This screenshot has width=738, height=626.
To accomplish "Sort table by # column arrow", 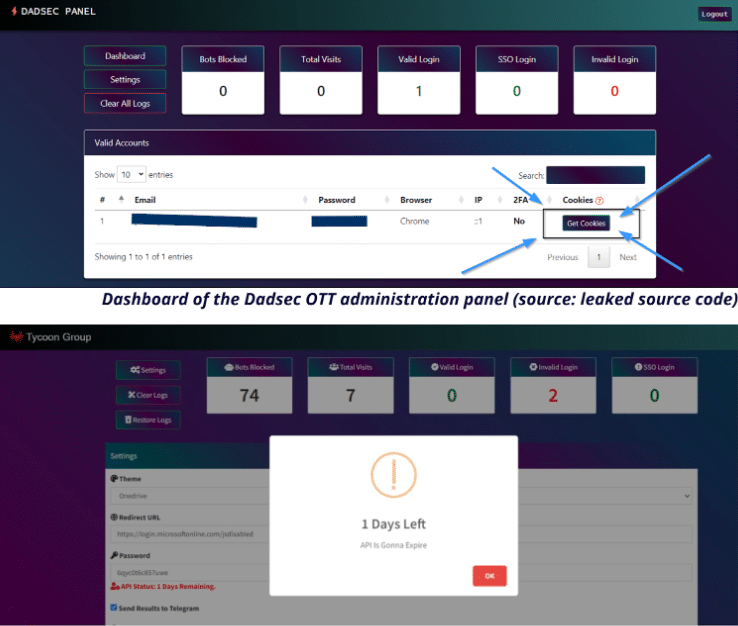I will (x=121, y=200).
